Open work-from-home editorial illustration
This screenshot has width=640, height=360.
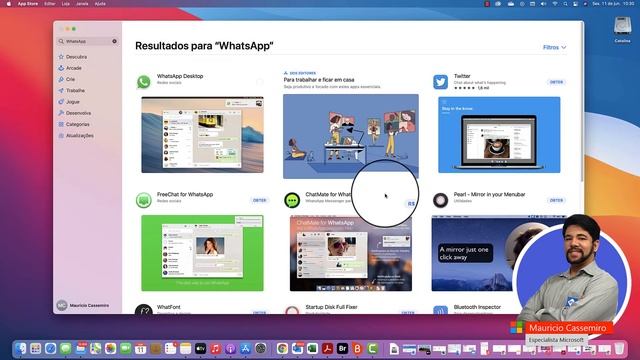pos(351,136)
